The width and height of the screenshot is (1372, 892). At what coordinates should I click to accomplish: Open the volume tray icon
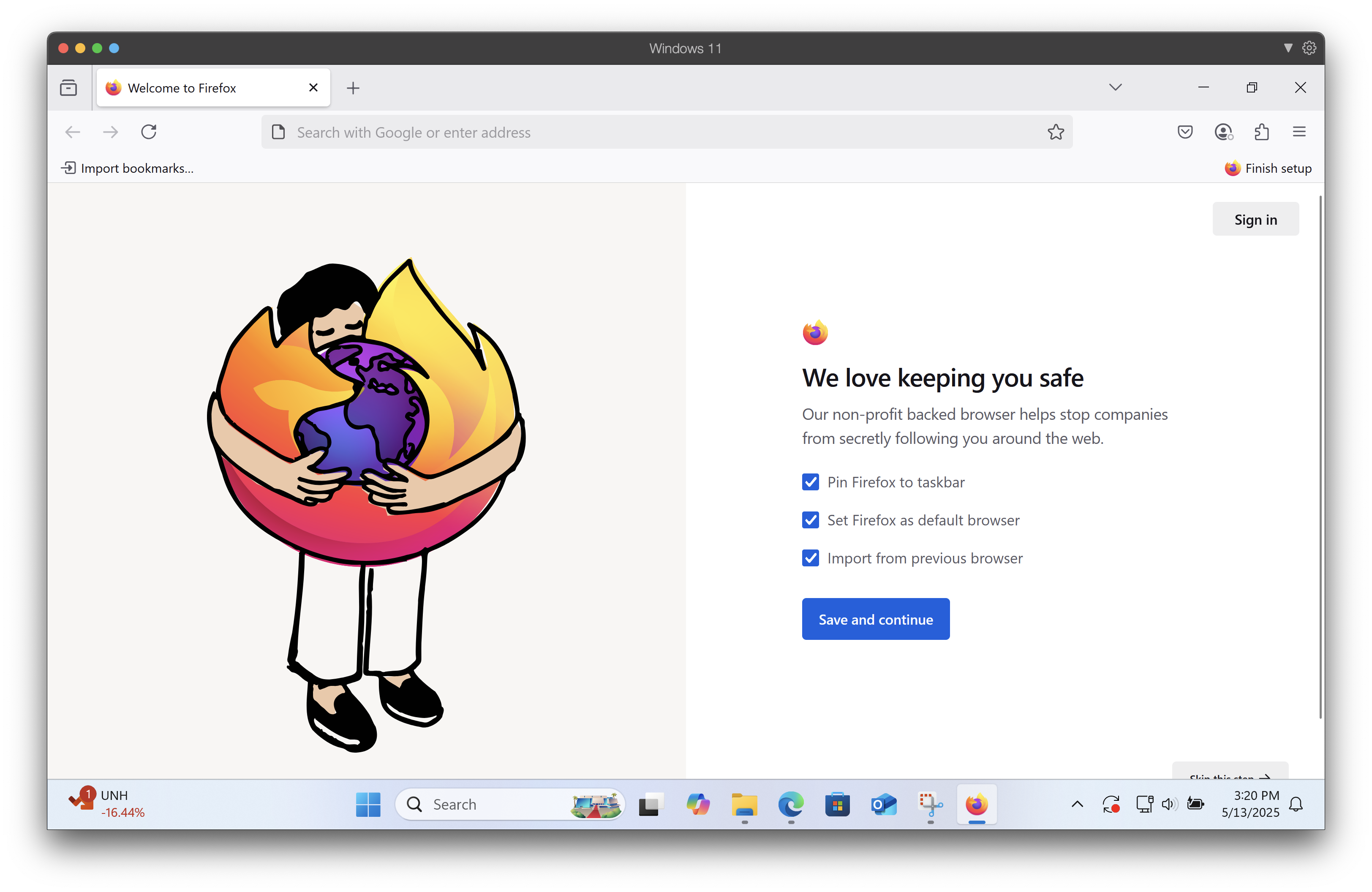tap(1169, 805)
